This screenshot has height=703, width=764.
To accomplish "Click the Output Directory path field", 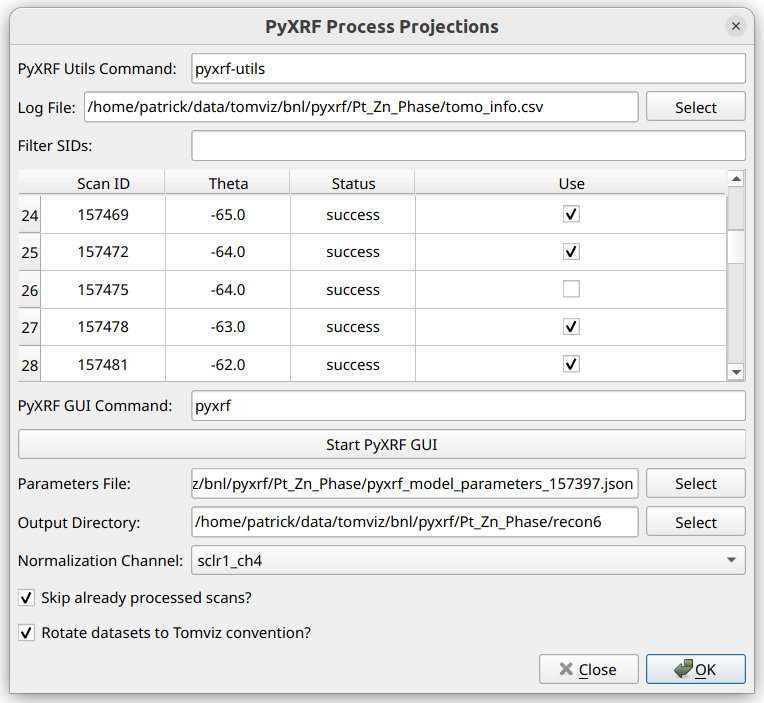I will [x=415, y=522].
